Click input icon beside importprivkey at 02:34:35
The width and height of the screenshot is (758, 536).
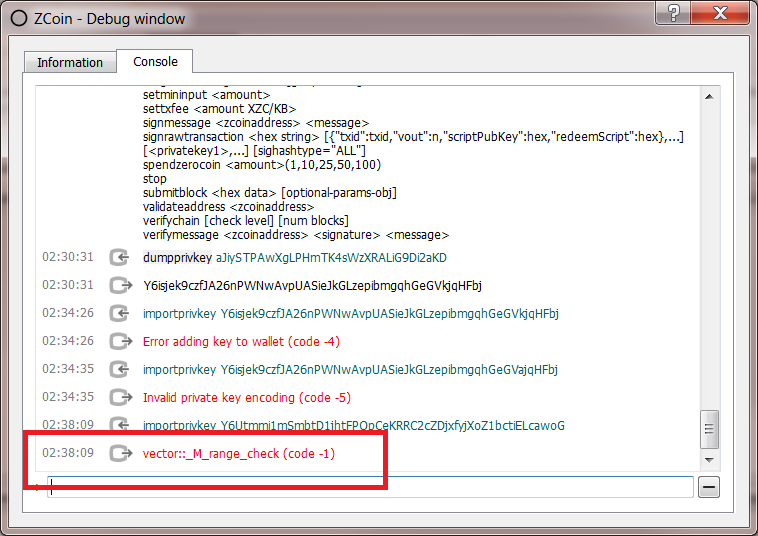point(119,369)
